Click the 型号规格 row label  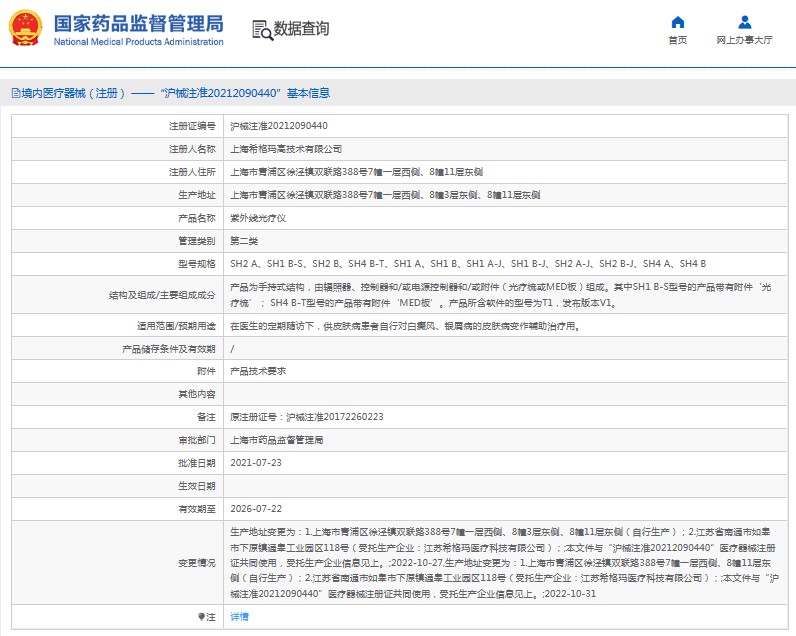click(x=197, y=264)
